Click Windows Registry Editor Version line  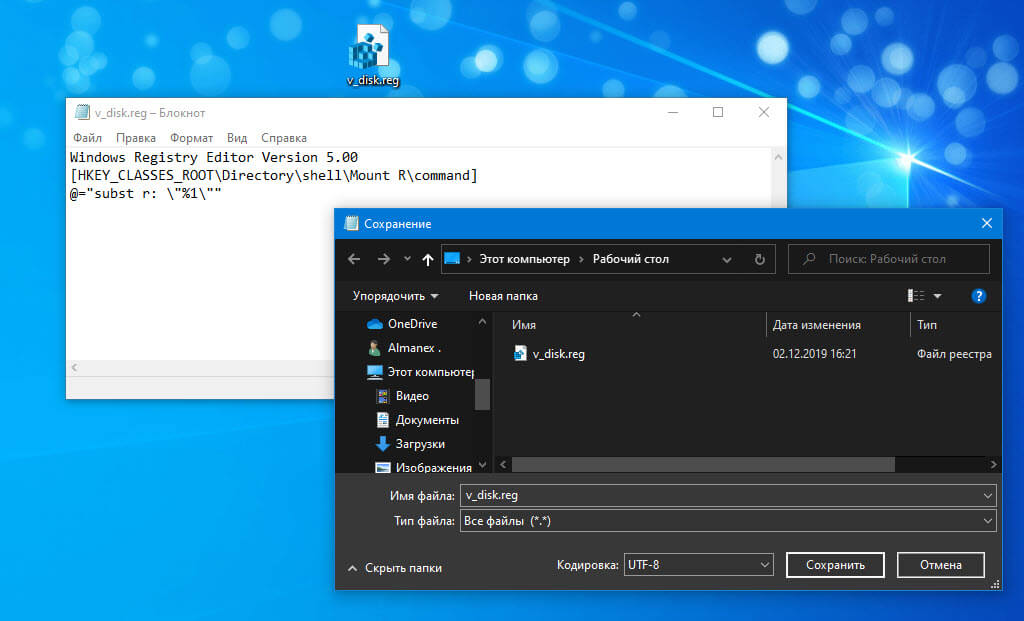(214, 157)
